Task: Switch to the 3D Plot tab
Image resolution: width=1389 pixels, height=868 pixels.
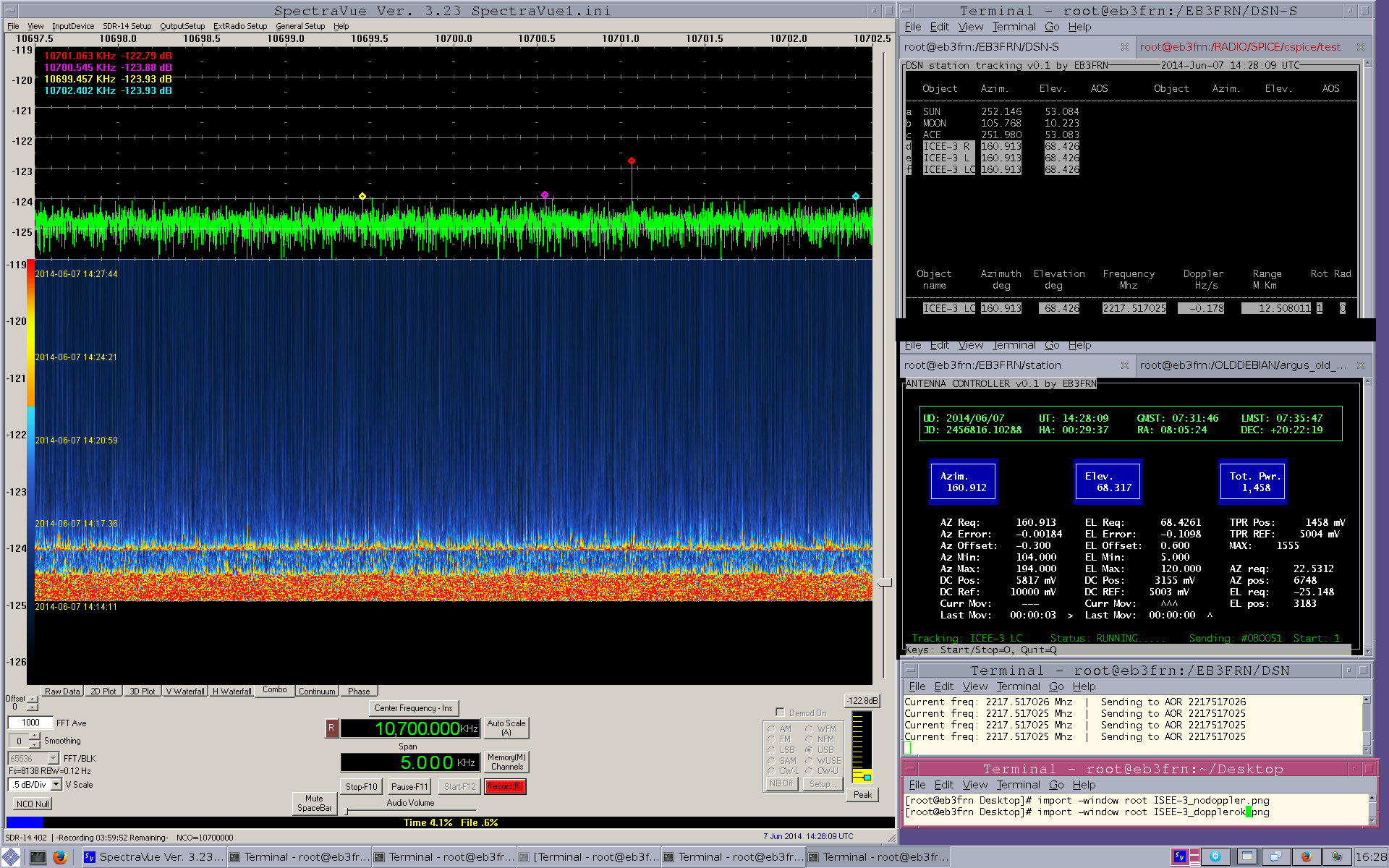Action: [x=142, y=692]
